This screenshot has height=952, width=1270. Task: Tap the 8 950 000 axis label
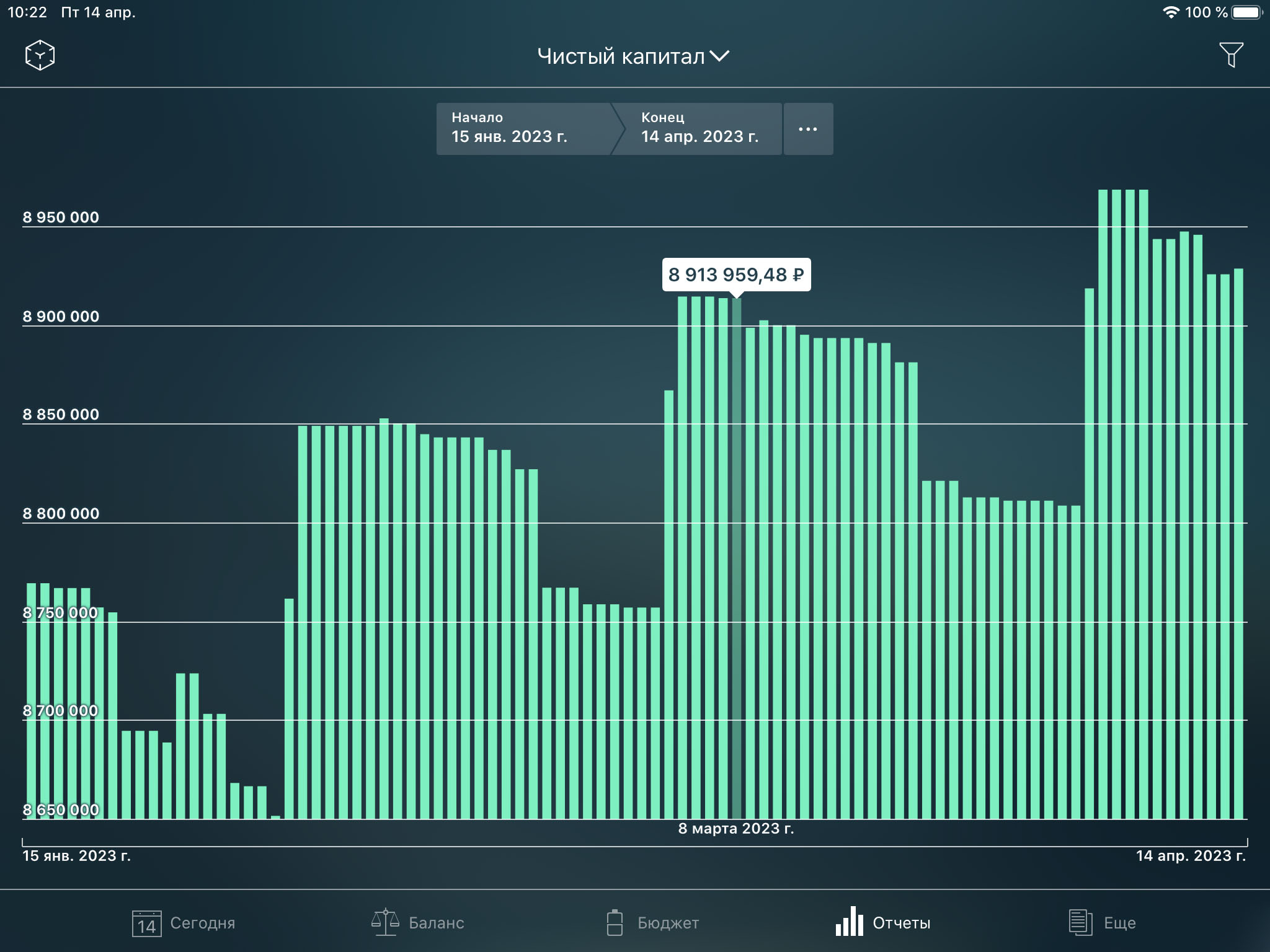pos(61,218)
